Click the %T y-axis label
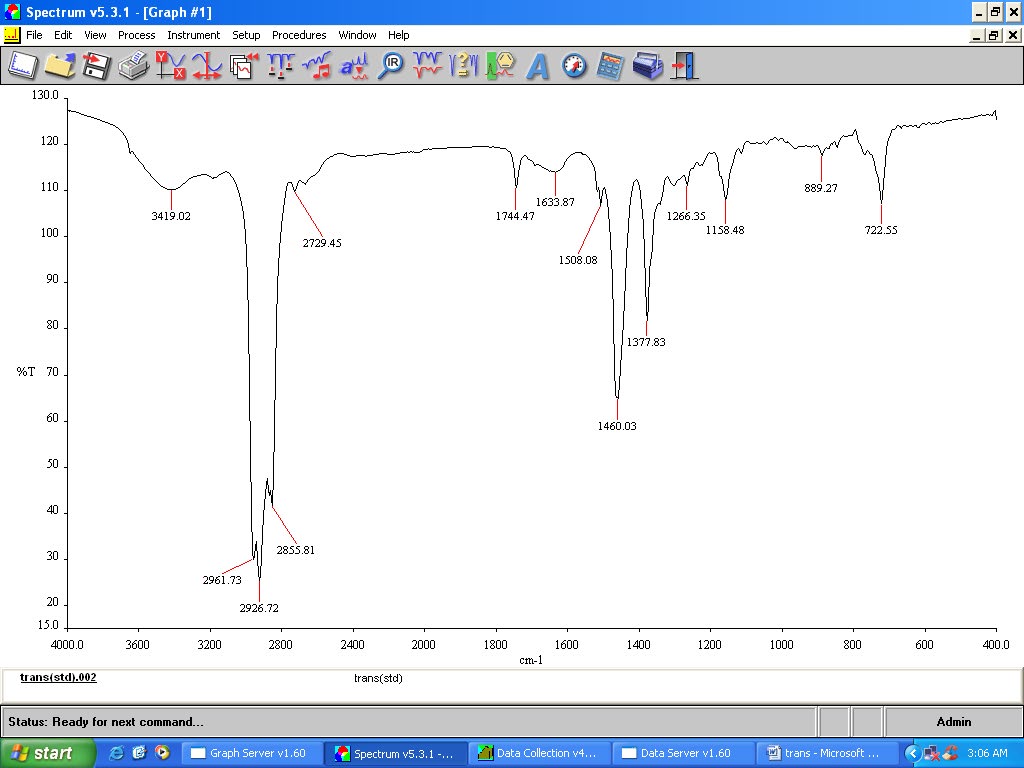 25,372
